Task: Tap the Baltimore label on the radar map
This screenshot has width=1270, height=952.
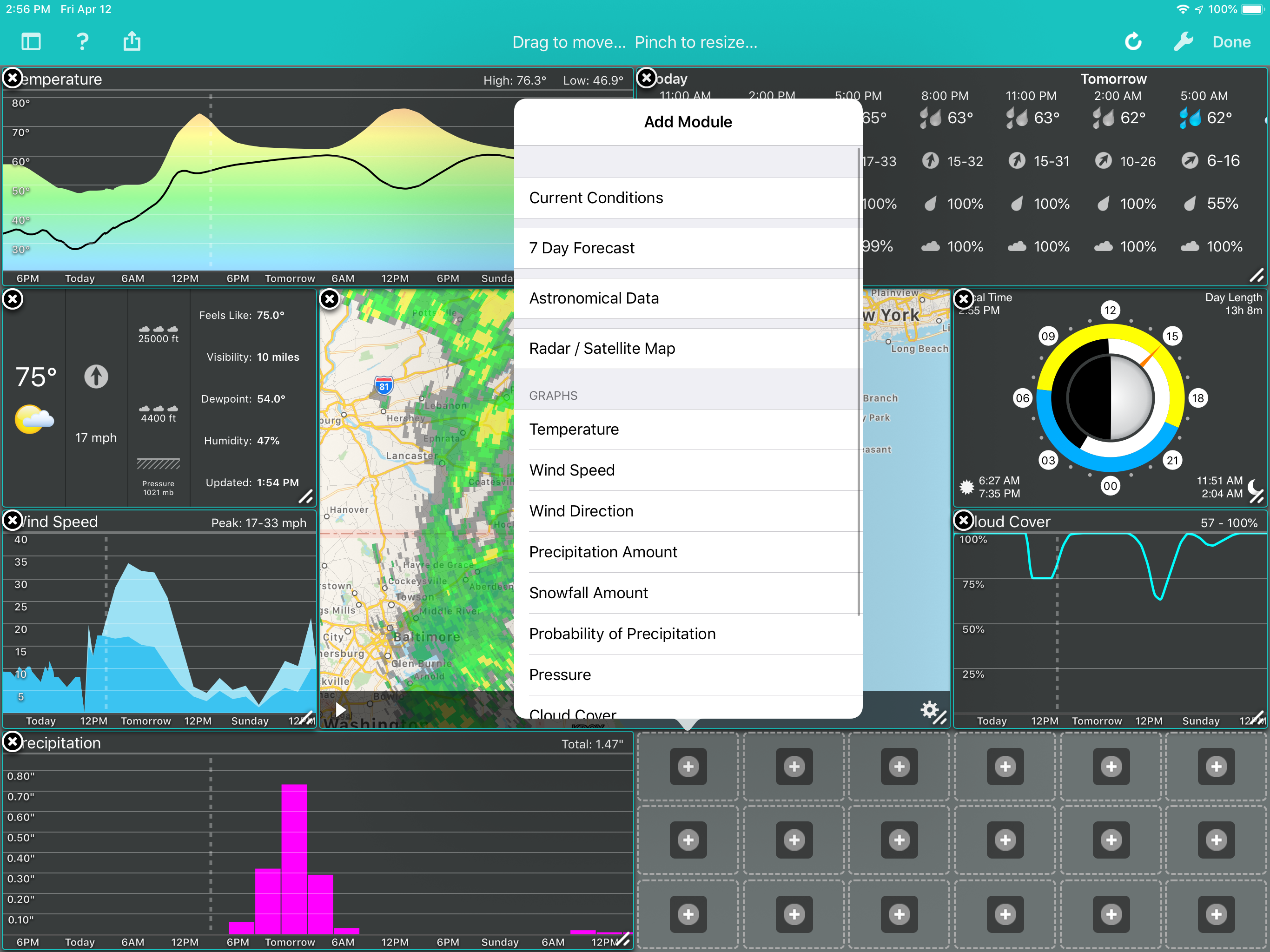Action: pyautogui.click(x=427, y=637)
